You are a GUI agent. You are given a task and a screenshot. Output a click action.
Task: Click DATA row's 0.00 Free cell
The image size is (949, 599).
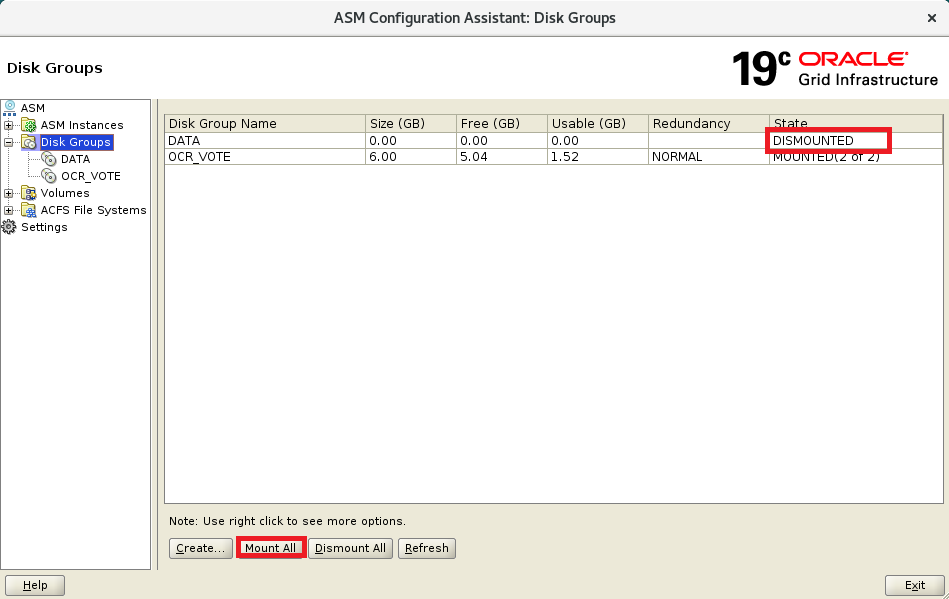click(x=502, y=140)
